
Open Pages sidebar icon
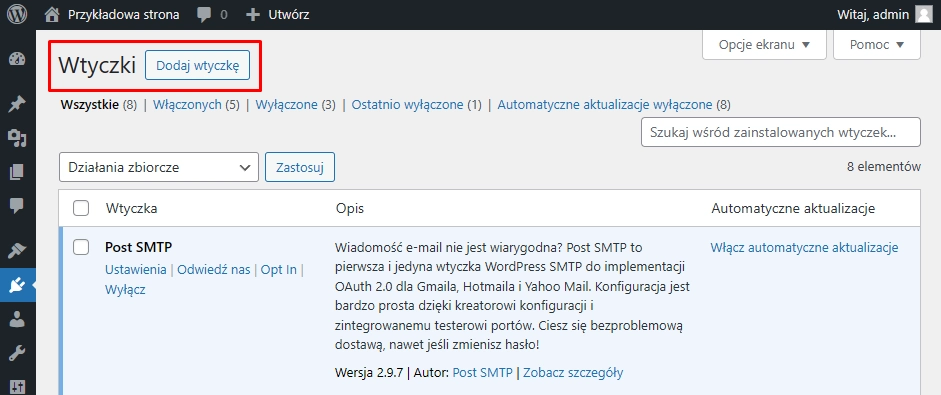[x=17, y=172]
